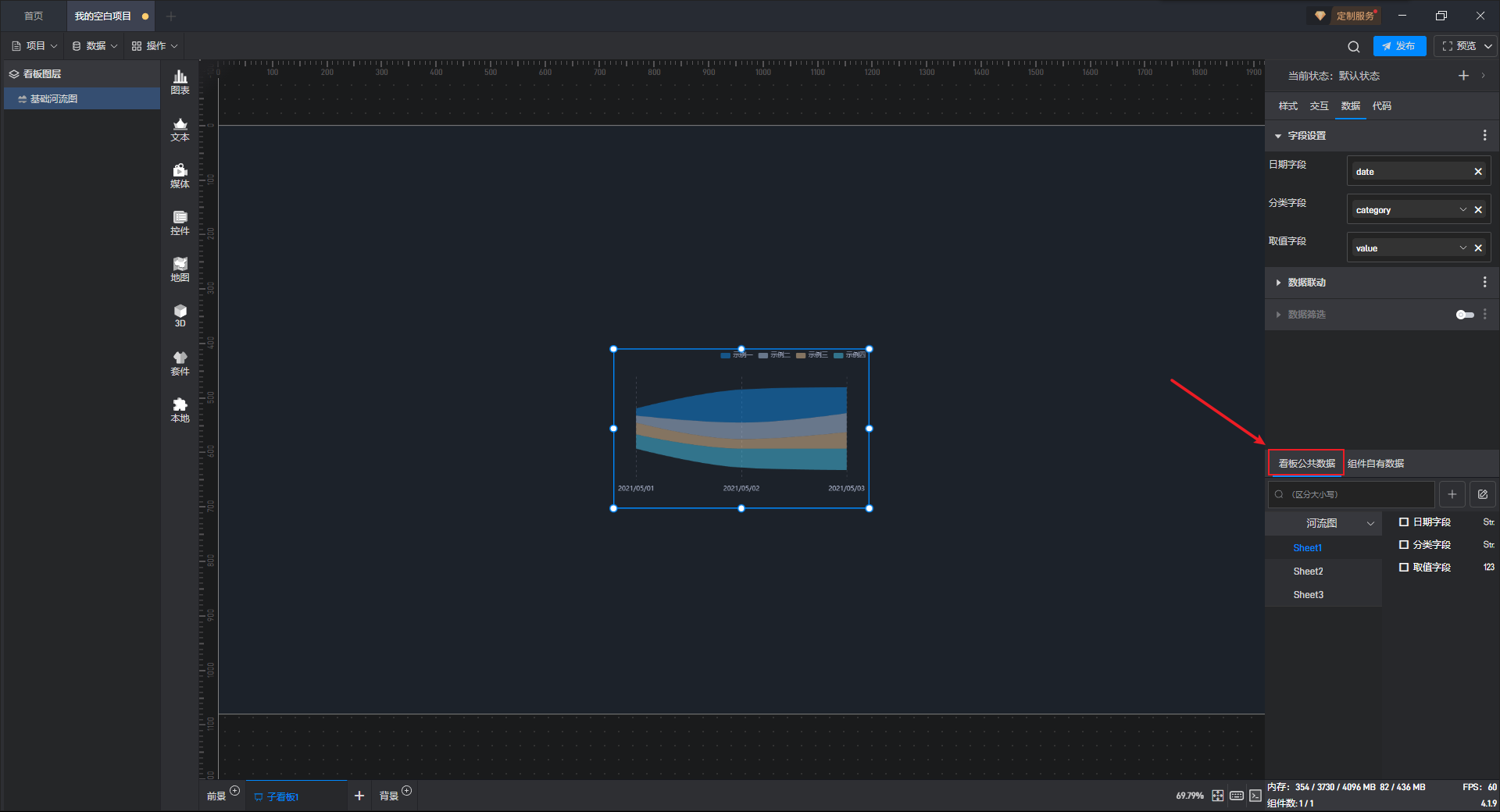Add a foreground layer with circled plus

pyautogui.click(x=234, y=791)
